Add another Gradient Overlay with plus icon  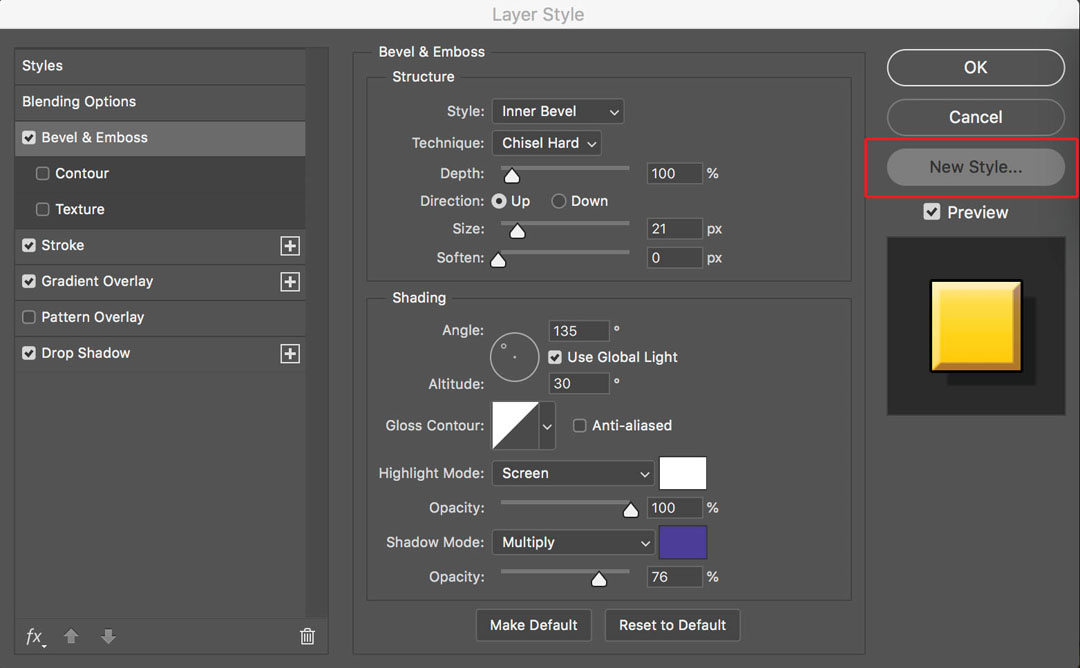290,282
